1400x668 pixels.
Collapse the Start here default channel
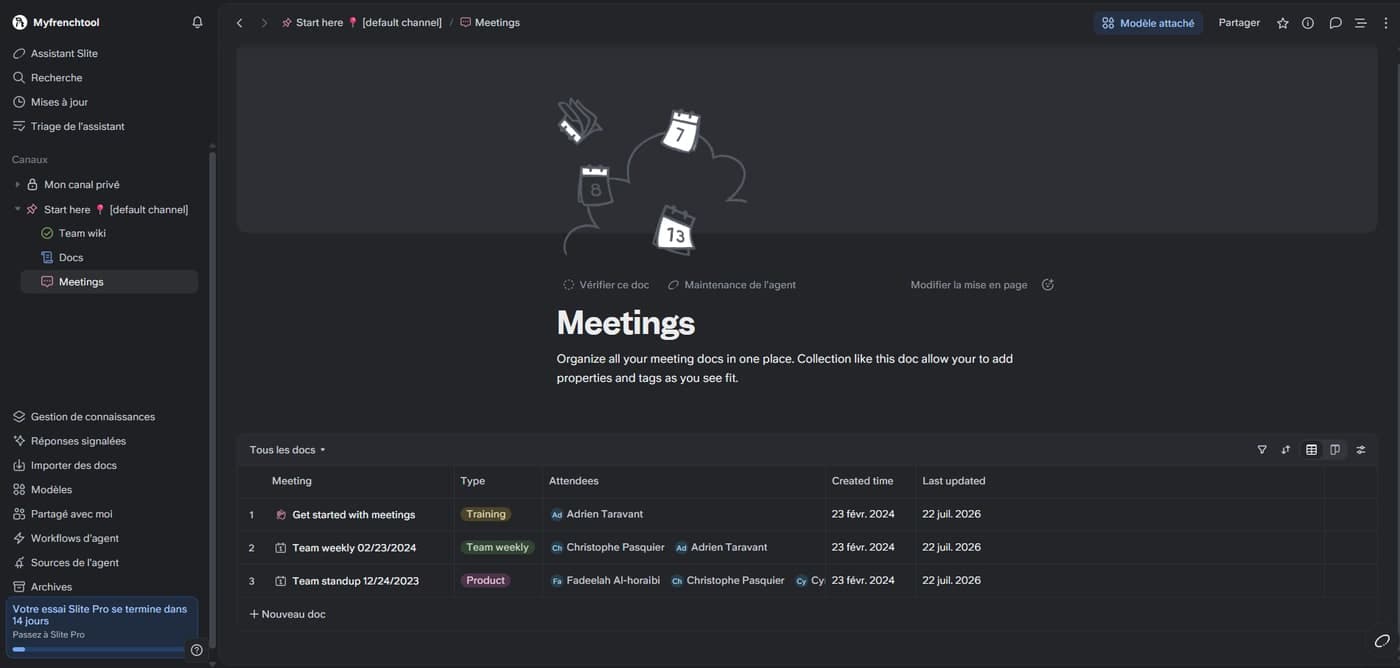point(17,209)
